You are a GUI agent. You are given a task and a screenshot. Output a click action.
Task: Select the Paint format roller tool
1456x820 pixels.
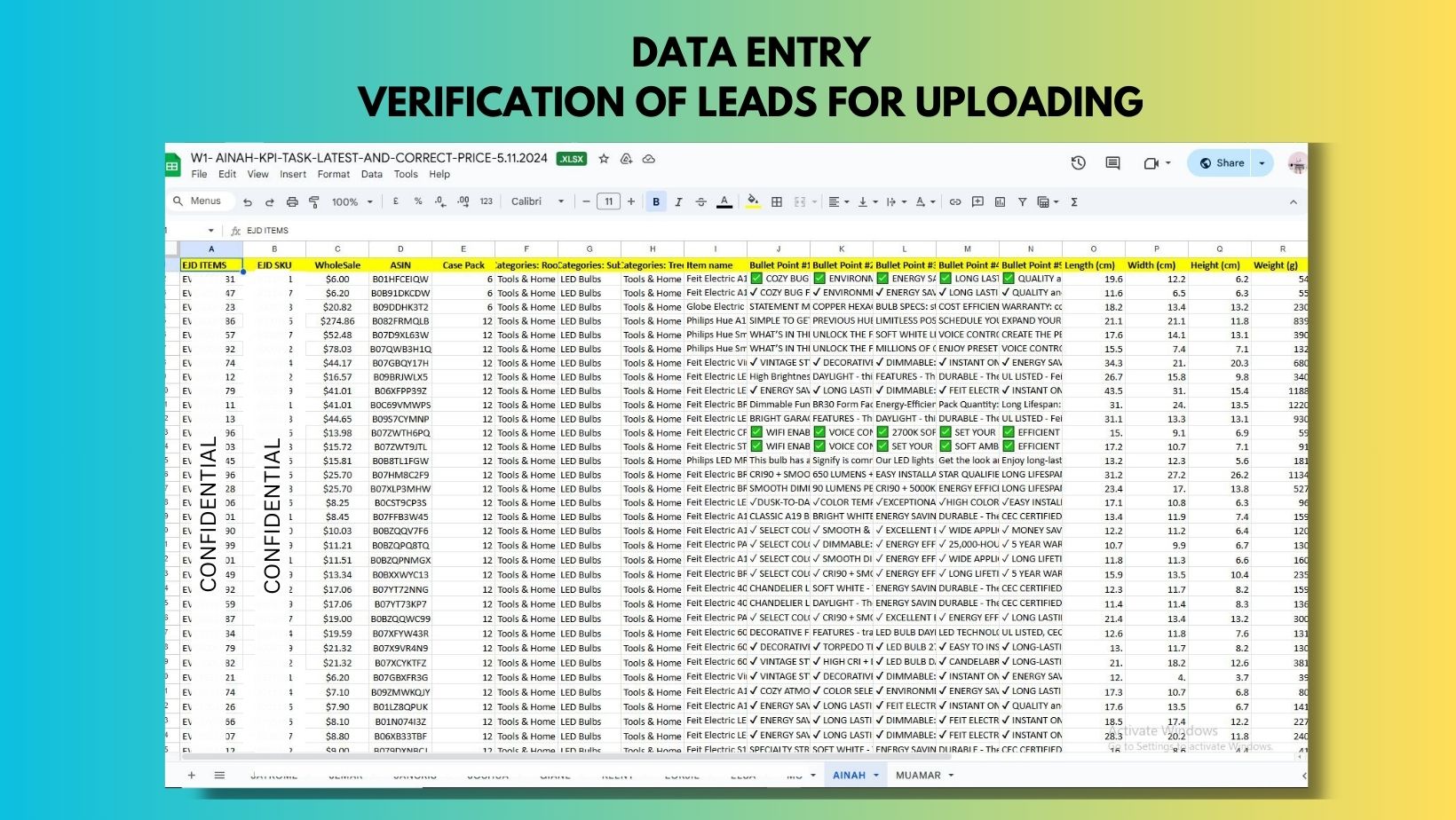[x=313, y=202]
